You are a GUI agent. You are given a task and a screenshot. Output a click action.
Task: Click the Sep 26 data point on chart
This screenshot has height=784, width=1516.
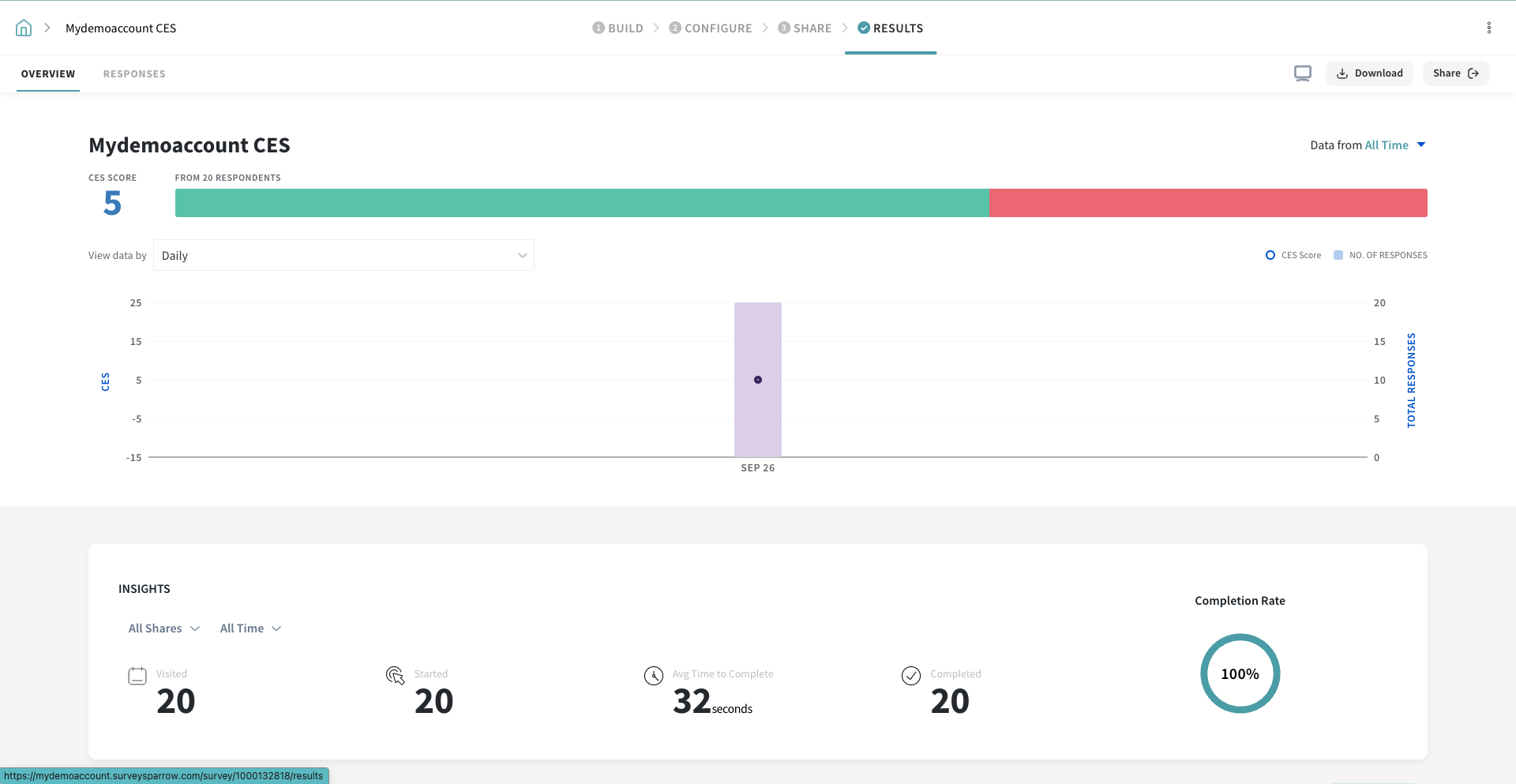click(757, 380)
